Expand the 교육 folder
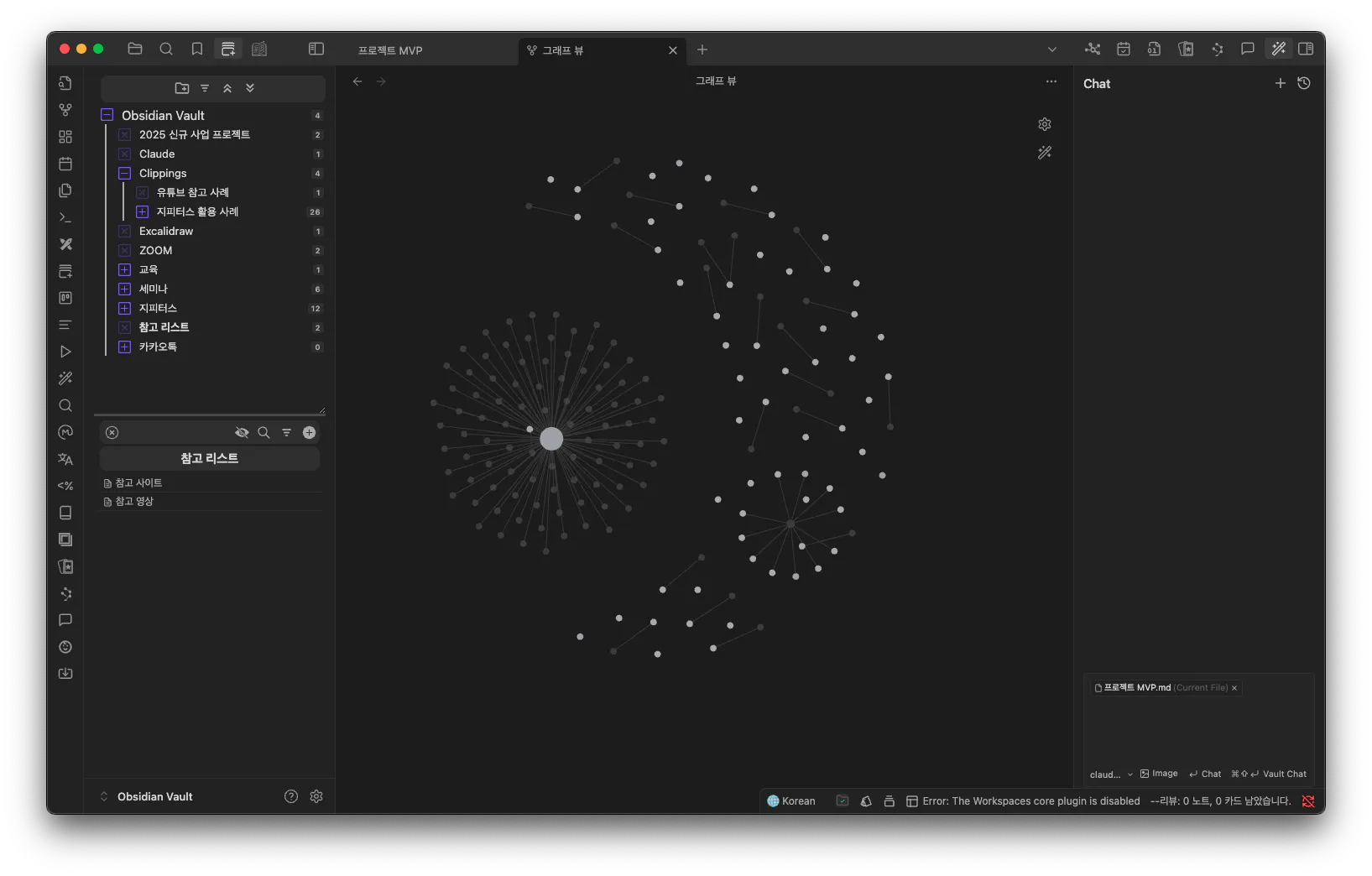 point(125,269)
